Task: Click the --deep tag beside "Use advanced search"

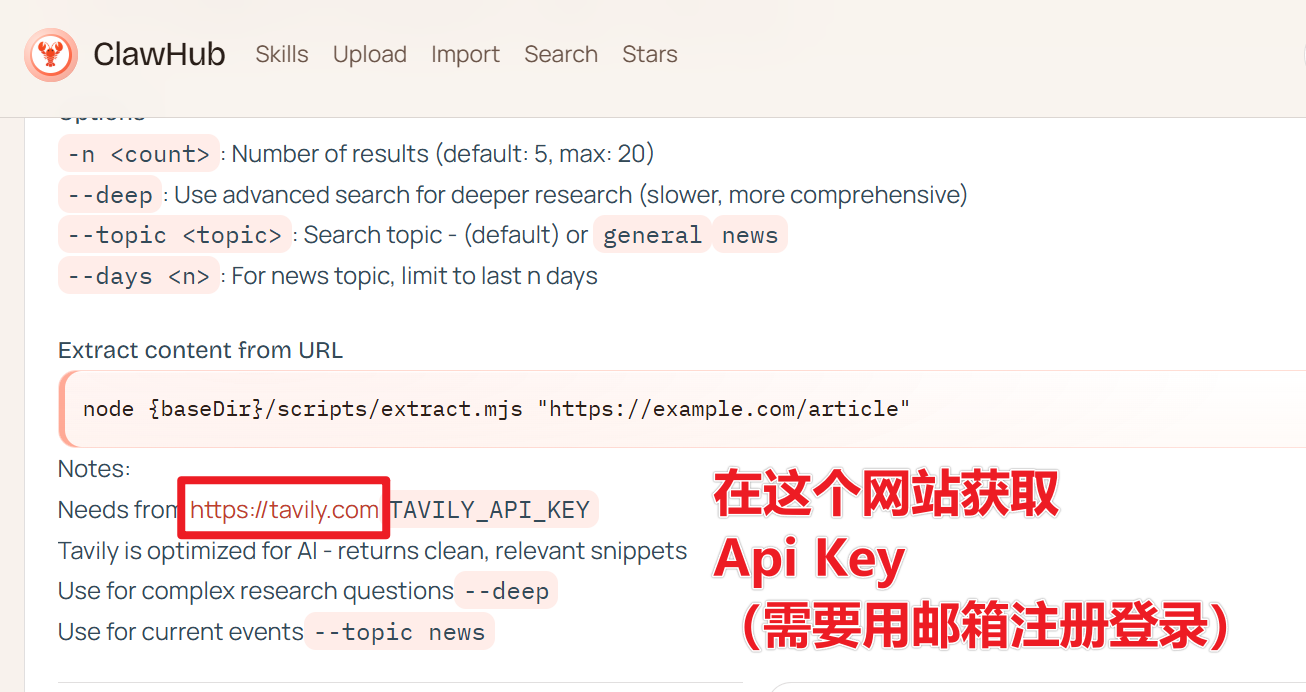Action: (110, 194)
